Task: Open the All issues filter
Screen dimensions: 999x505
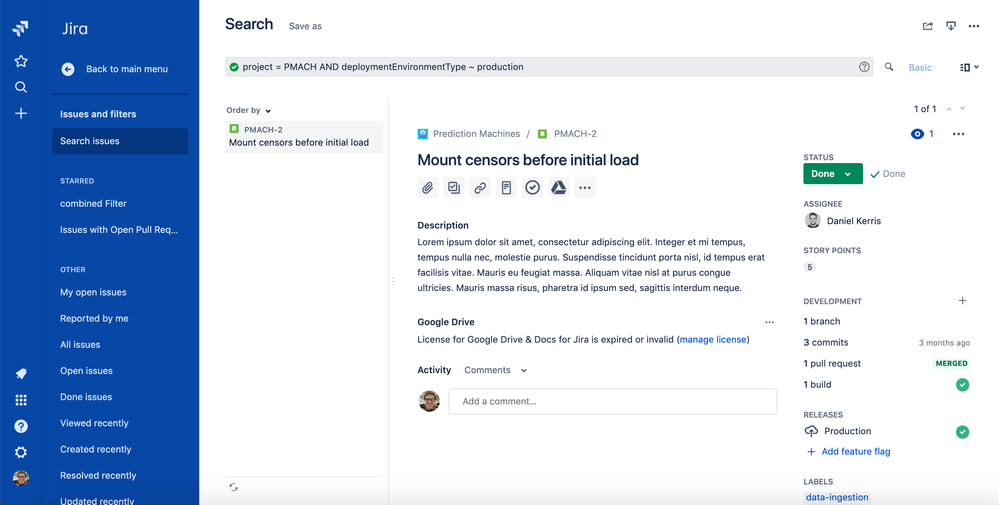Action: [80, 345]
